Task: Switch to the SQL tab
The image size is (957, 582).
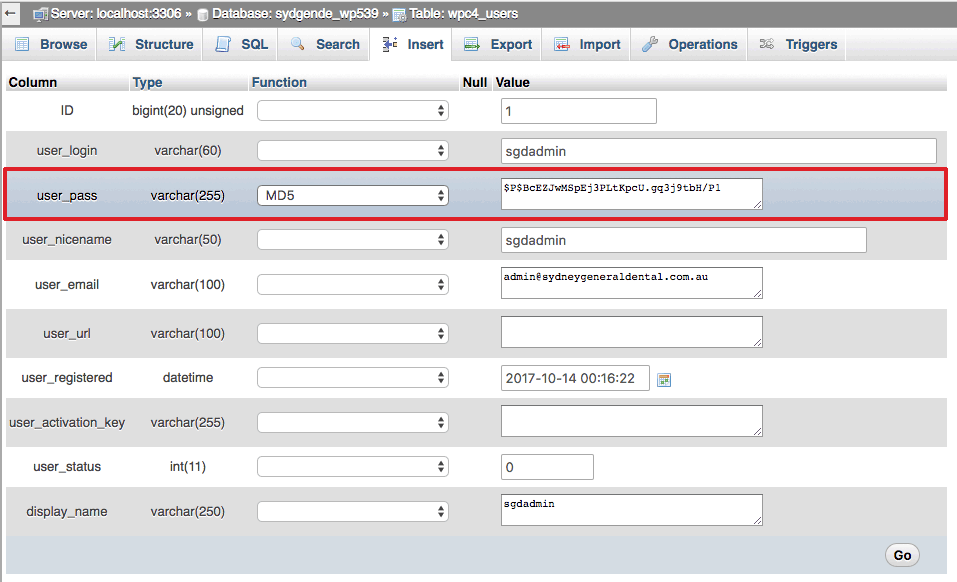Action: click(242, 45)
